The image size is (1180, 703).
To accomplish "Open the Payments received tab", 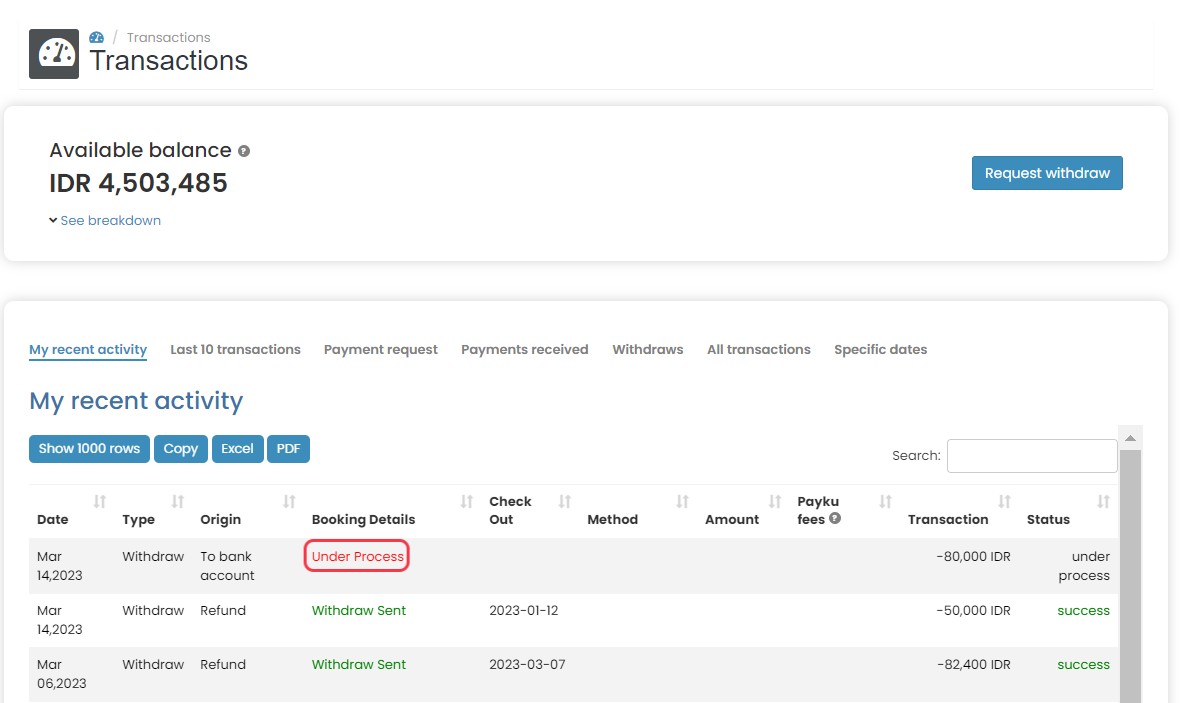I will tap(525, 350).
